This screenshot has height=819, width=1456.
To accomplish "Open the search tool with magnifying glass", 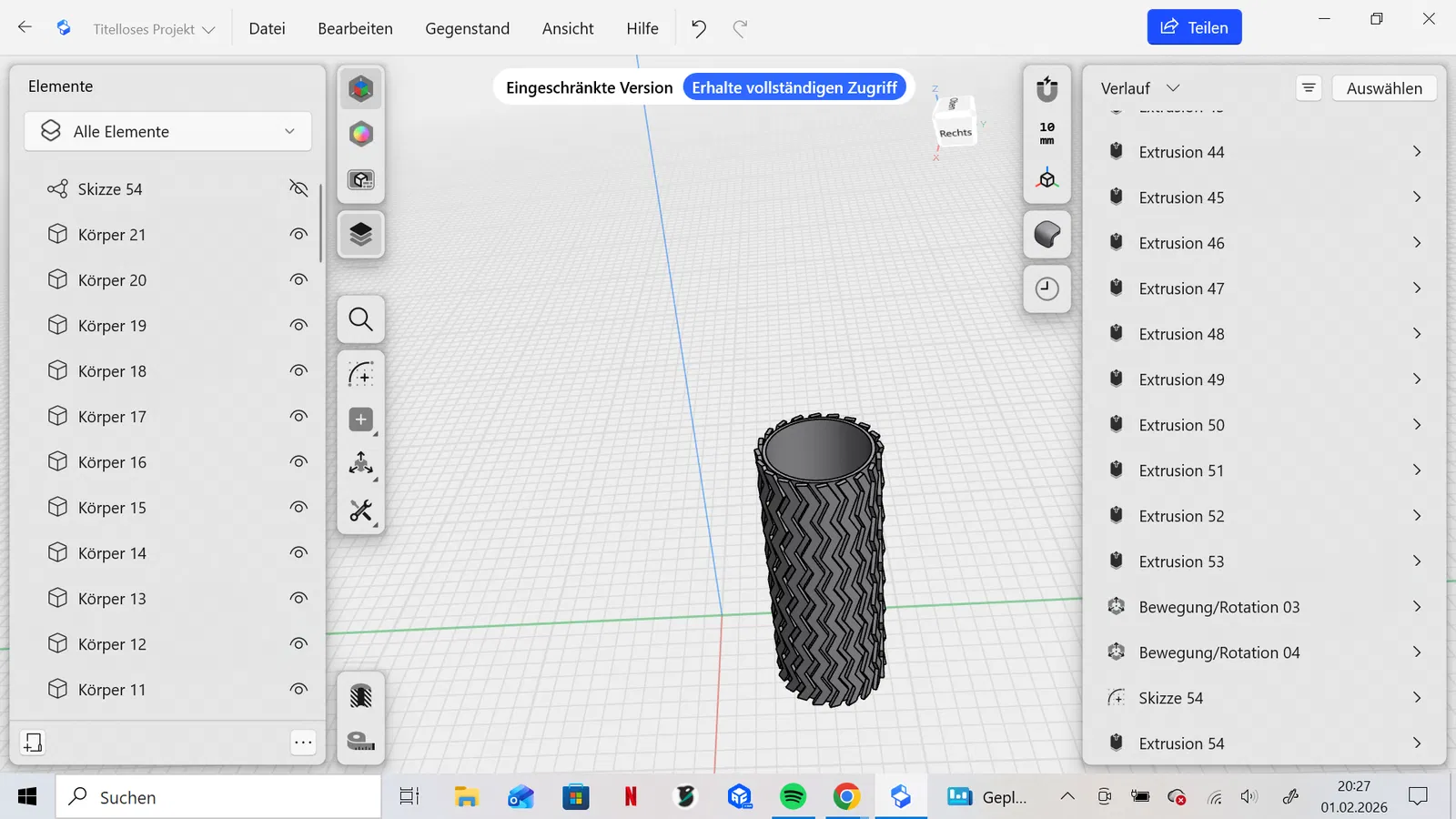I will [x=361, y=319].
